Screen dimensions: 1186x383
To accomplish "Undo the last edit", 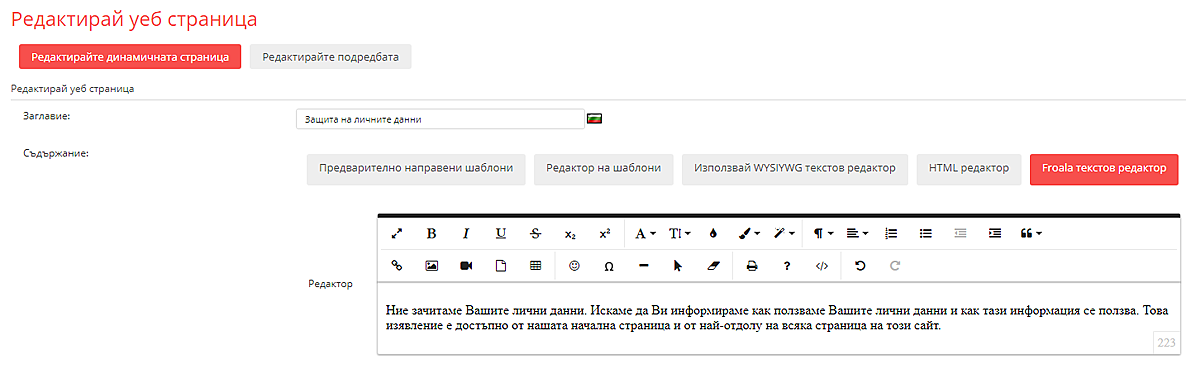I will point(860,266).
